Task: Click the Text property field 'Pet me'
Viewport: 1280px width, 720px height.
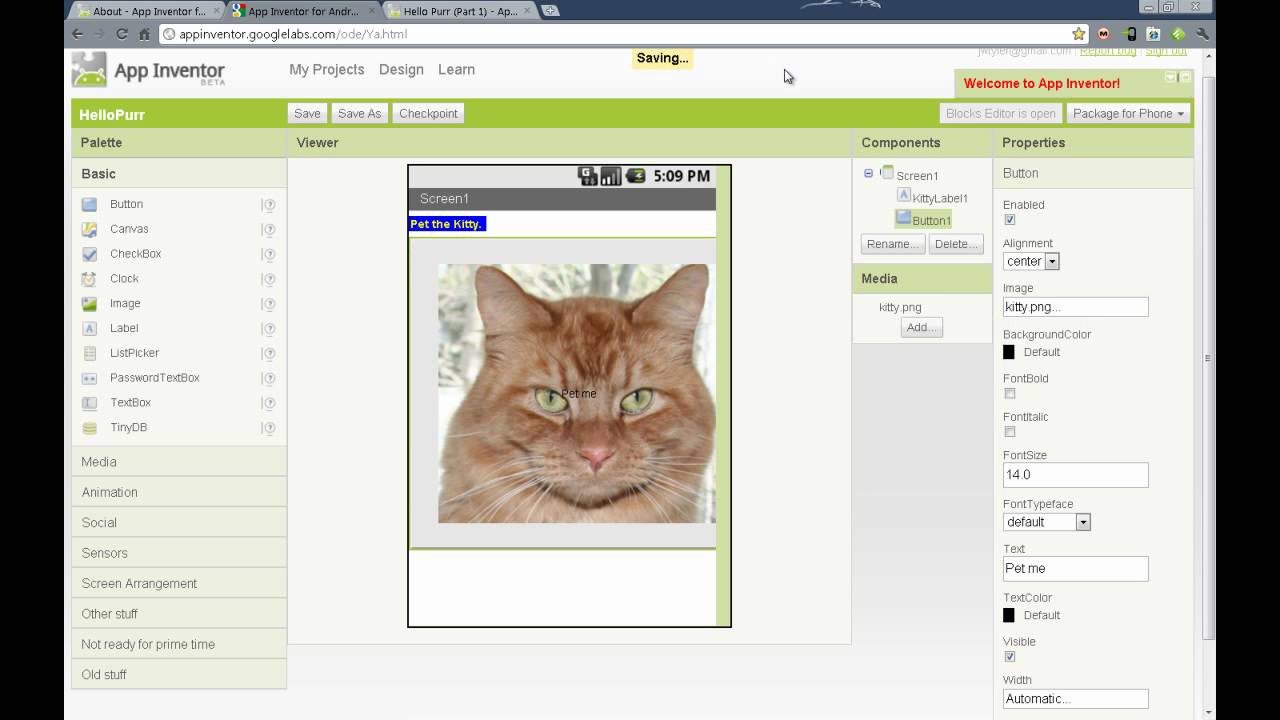Action: (x=1076, y=568)
